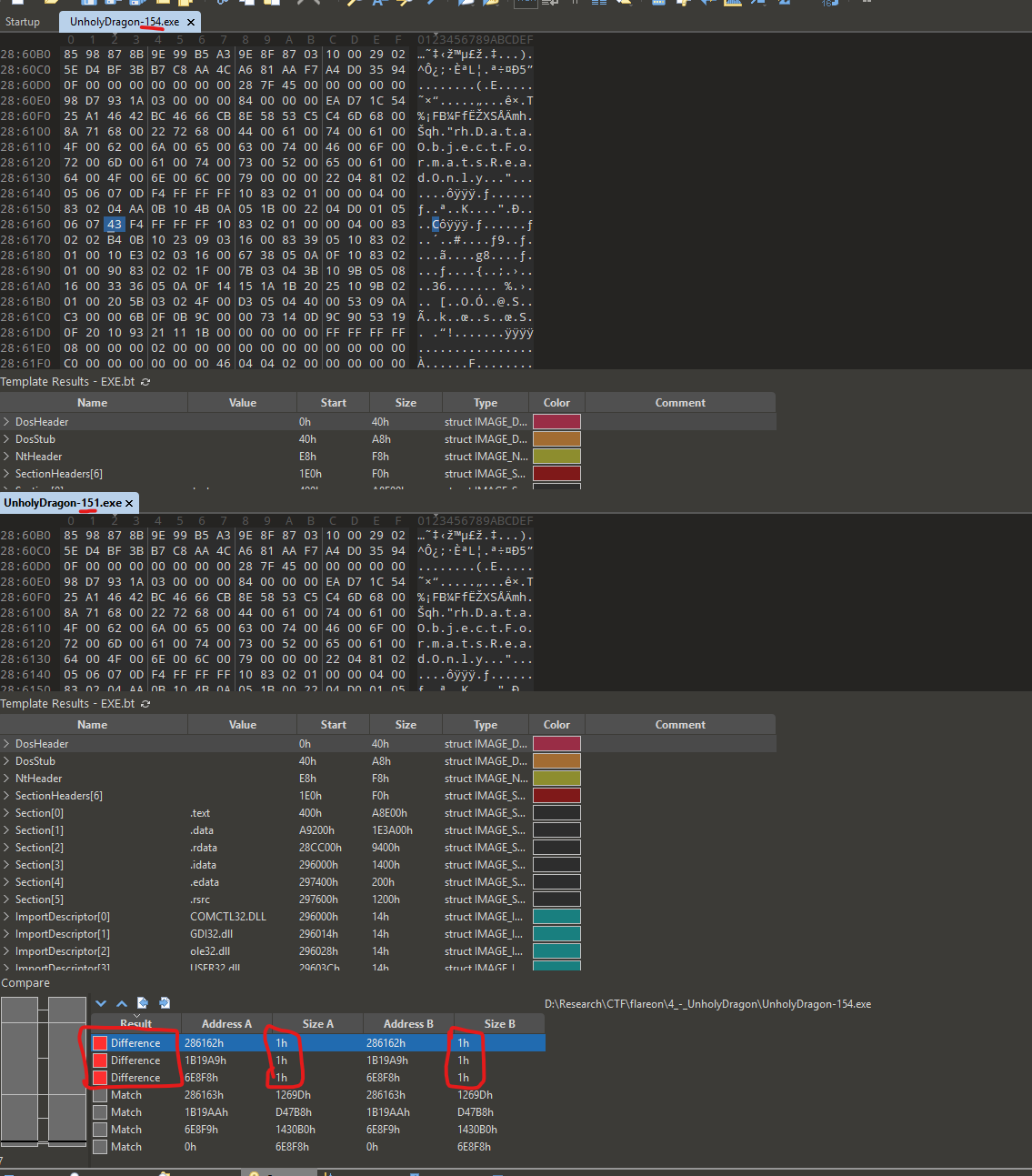Expand ImportDescriptor[0] COMCTL32.DLL entry
The image size is (1032, 1176).
pyautogui.click(x=7, y=917)
